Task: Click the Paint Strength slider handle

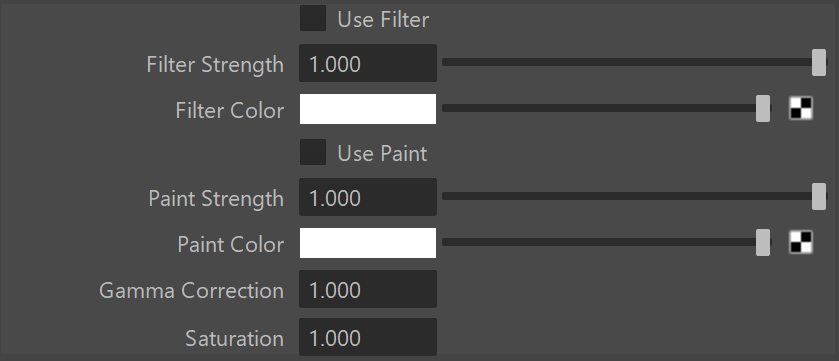Action: pos(819,196)
